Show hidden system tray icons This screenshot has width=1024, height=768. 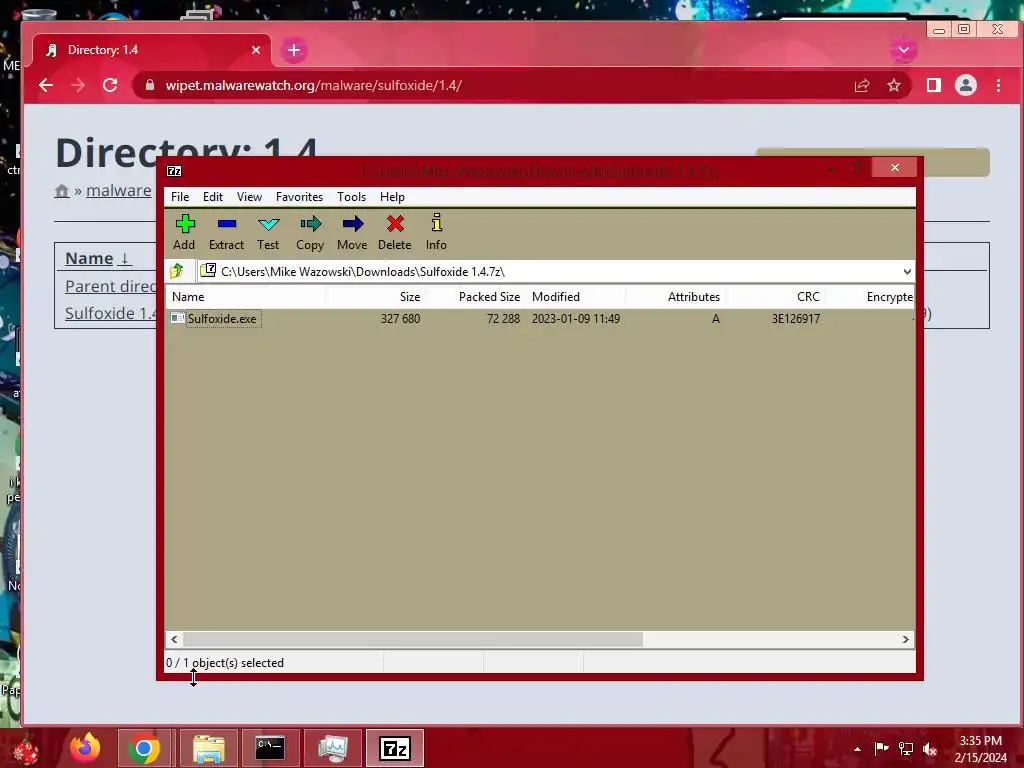click(x=857, y=749)
